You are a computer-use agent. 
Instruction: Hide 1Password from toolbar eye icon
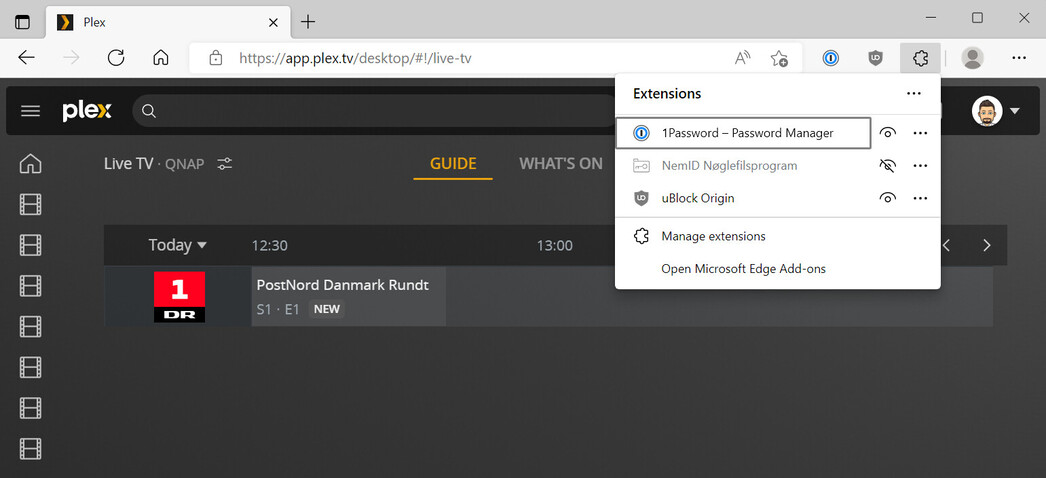(887, 133)
